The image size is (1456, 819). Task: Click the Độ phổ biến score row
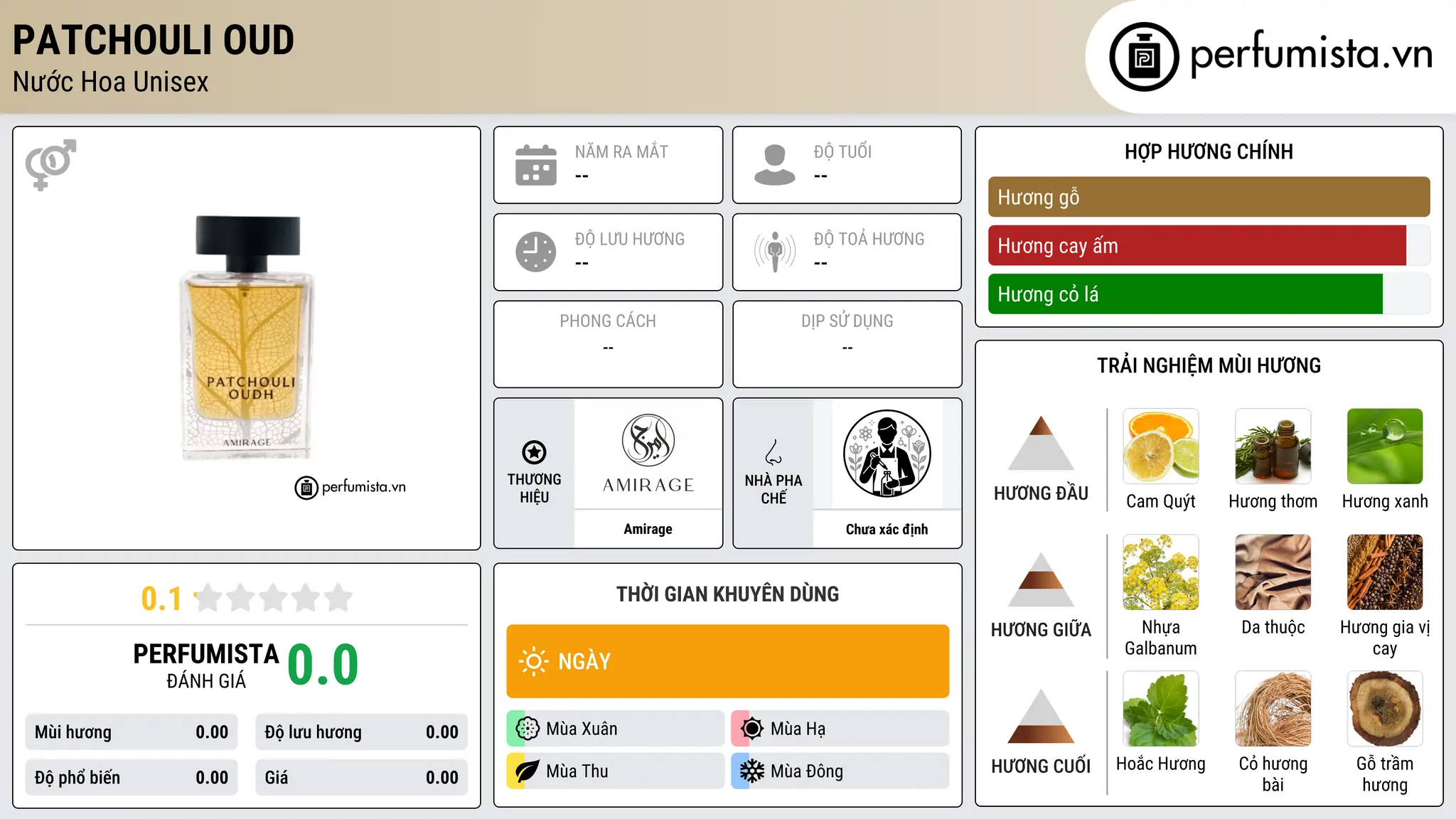132,778
